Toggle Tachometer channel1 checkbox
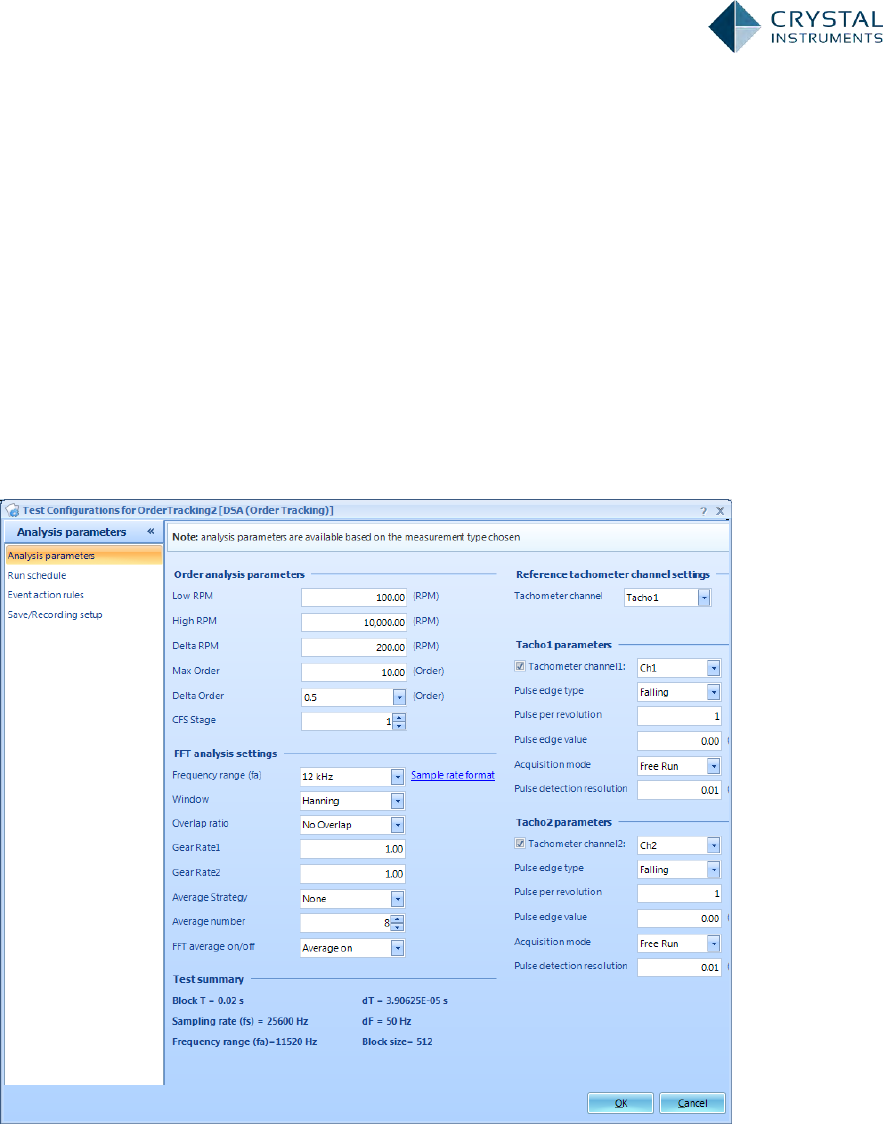Screen dimensions: 883x1124 pos(520,666)
